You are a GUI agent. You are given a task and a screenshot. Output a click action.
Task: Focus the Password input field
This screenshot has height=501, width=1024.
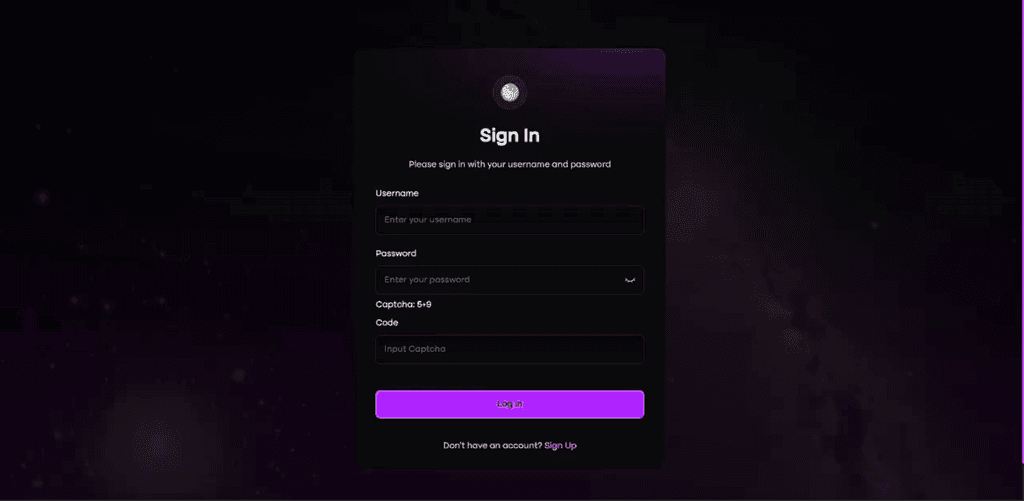tap(509, 280)
